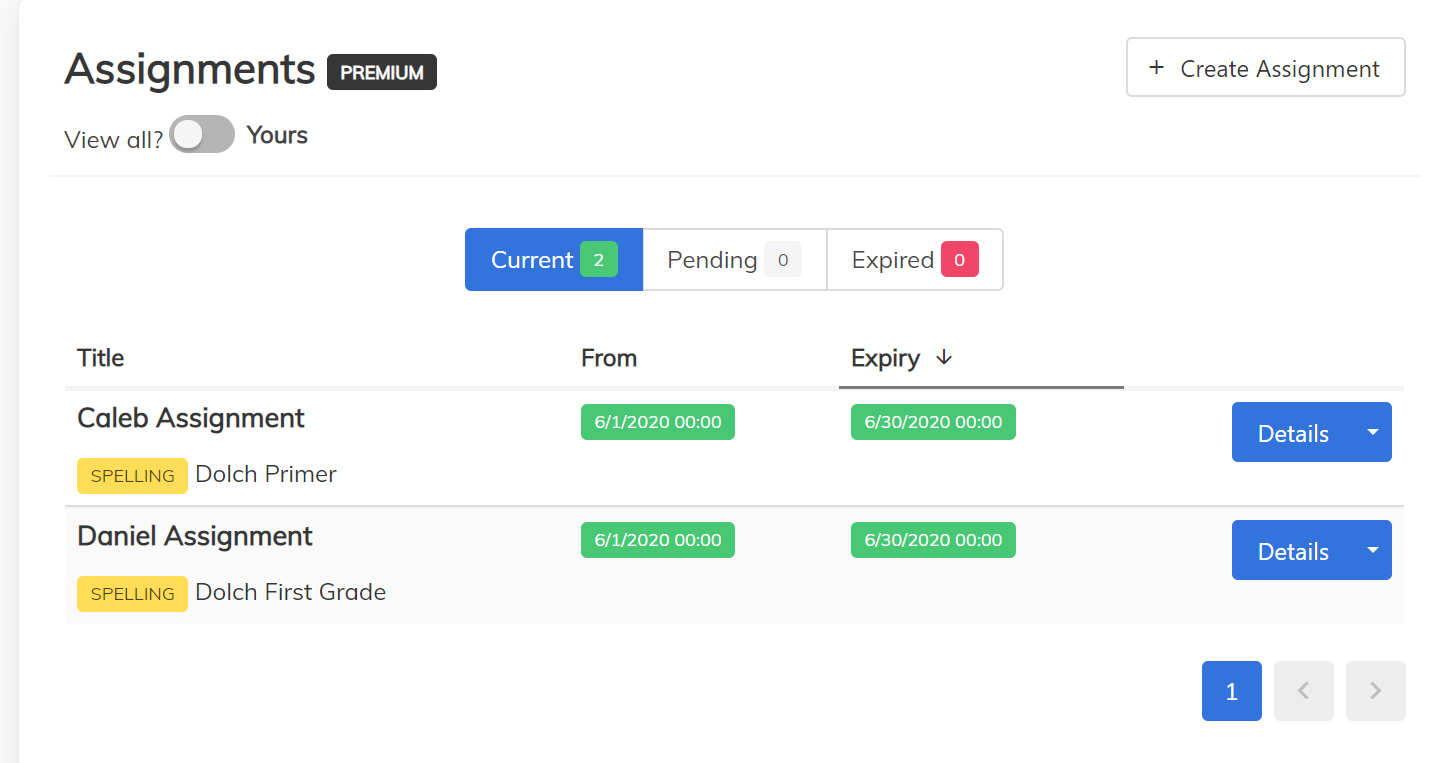Click the Create Assignment button

coord(1265,68)
